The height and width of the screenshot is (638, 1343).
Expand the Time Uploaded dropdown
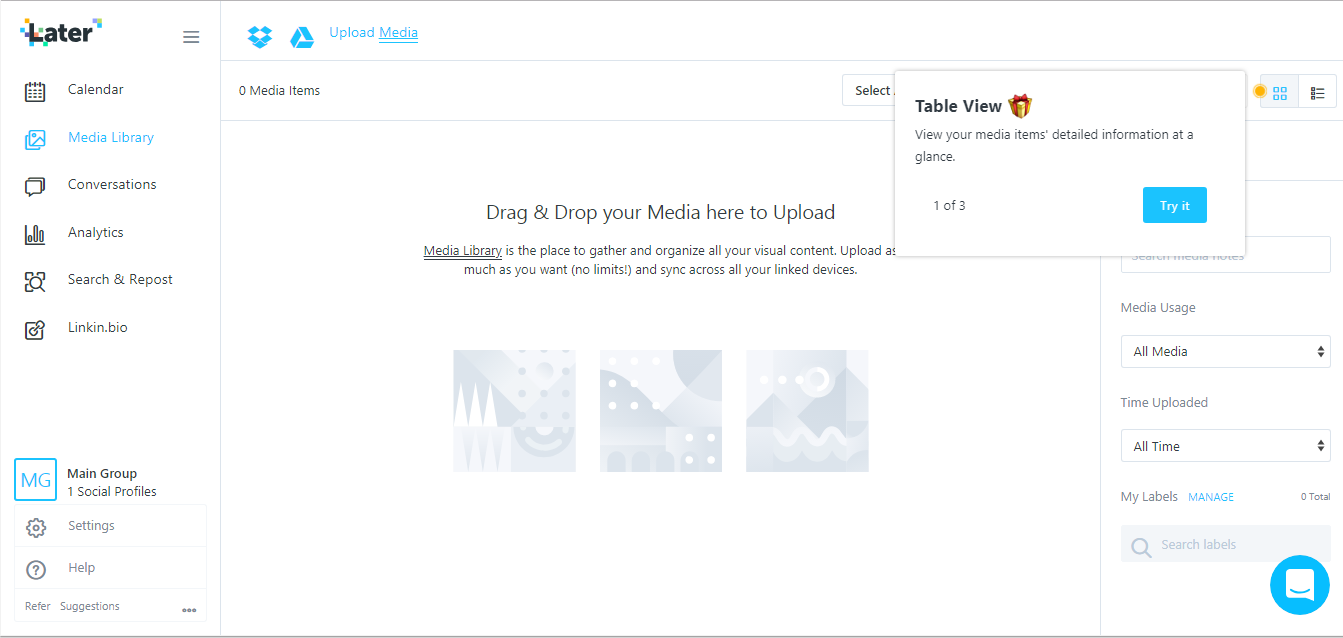point(1225,446)
